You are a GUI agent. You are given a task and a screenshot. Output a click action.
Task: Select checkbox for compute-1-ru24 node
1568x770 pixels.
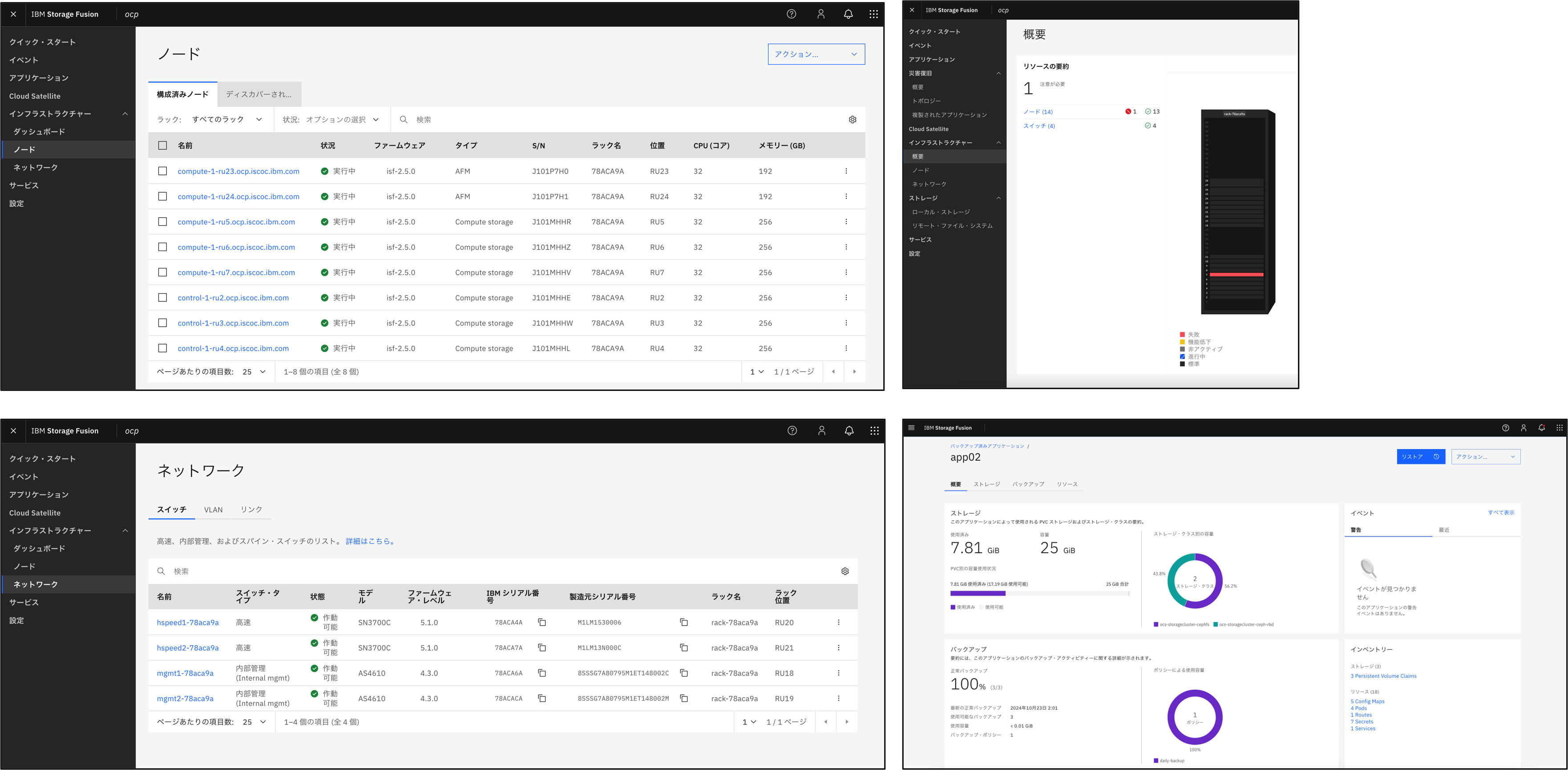162,196
